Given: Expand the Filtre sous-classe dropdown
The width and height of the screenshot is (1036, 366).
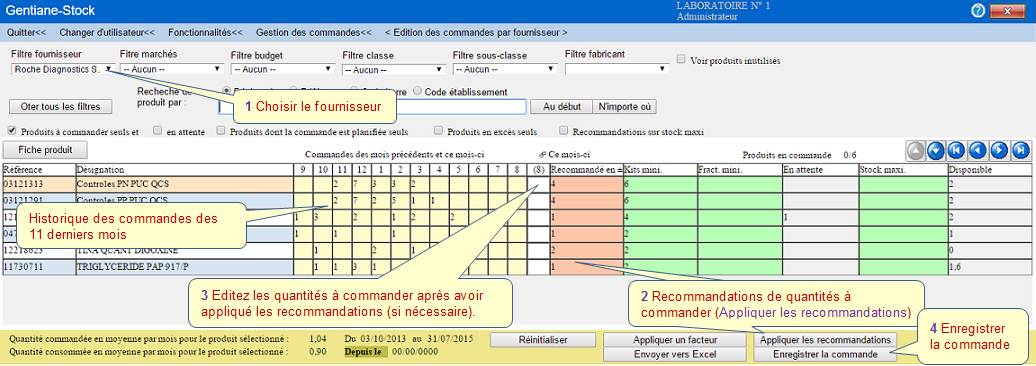Looking at the screenshot, I should click(x=505, y=69).
